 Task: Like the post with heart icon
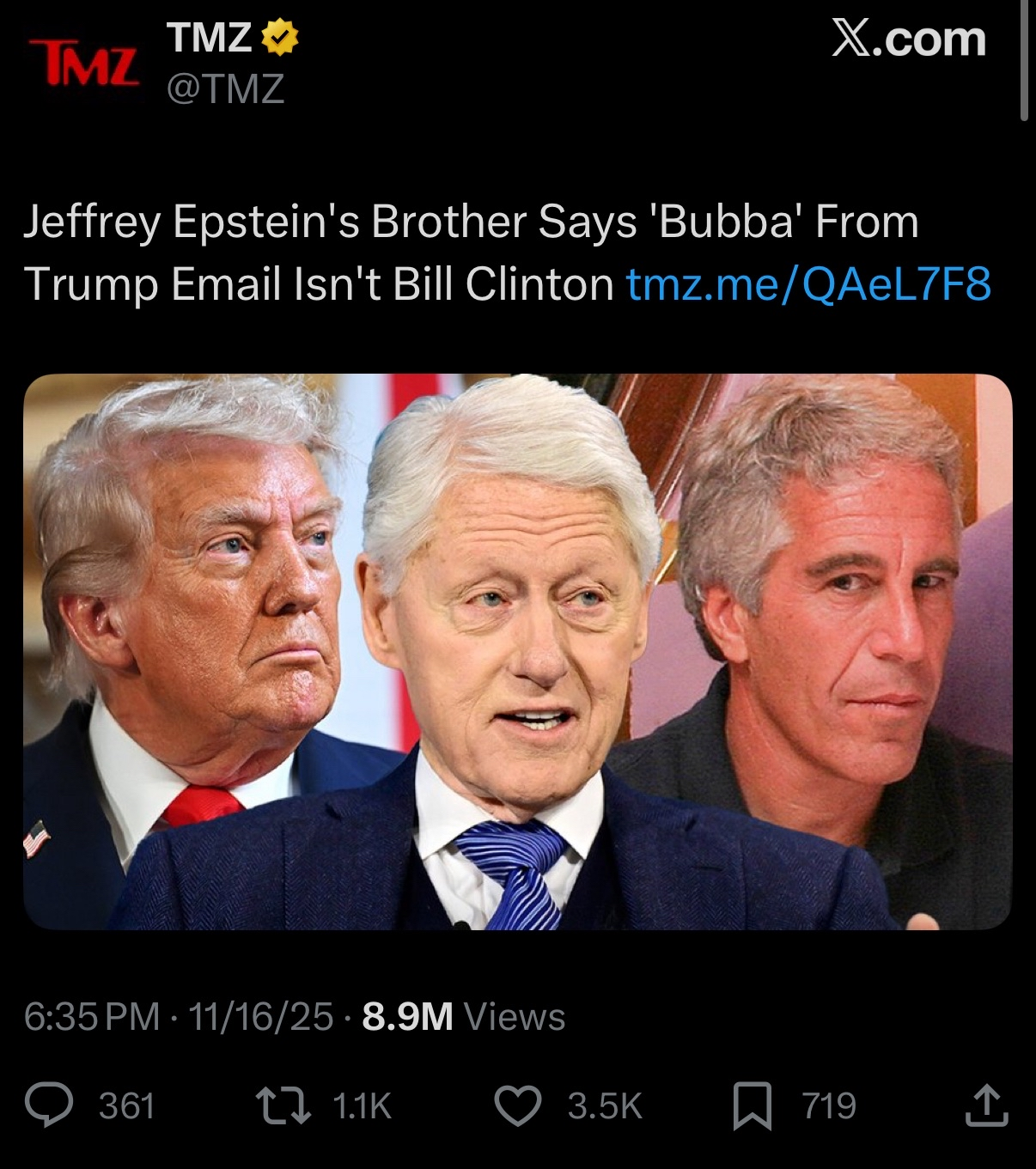(x=518, y=1106)
